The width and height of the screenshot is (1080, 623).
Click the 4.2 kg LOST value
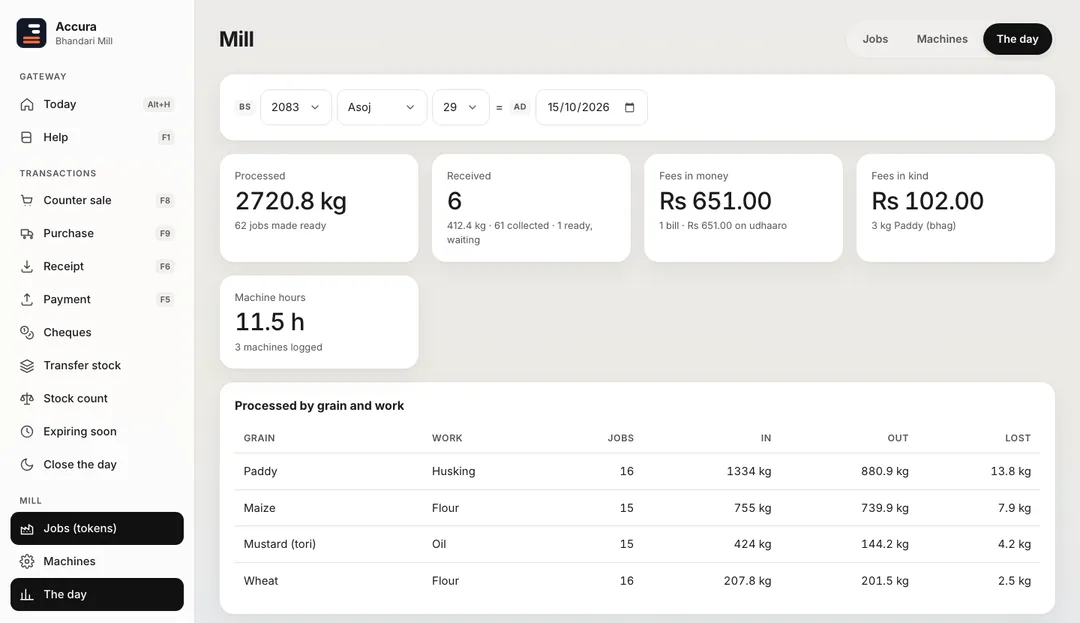click(x=1014, y=545)
